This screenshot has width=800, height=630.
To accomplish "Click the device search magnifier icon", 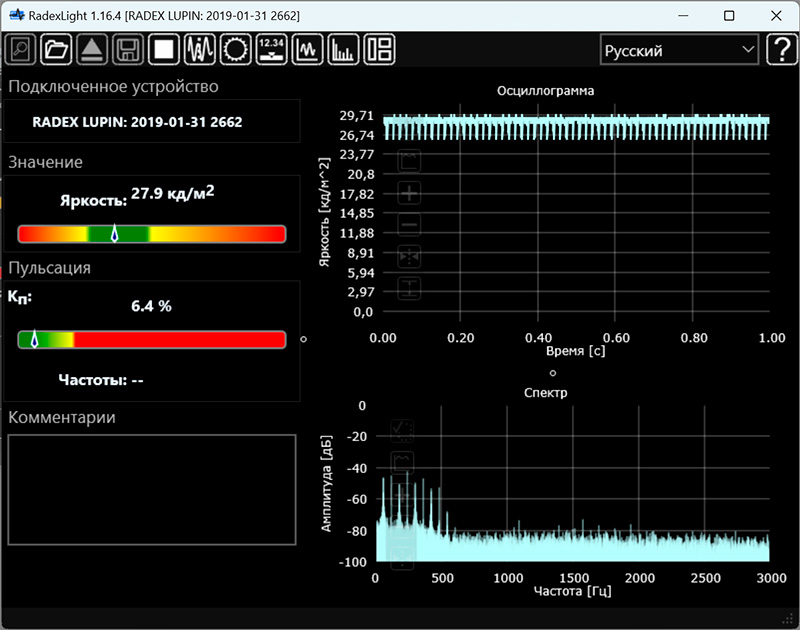I will coord(21,49).
